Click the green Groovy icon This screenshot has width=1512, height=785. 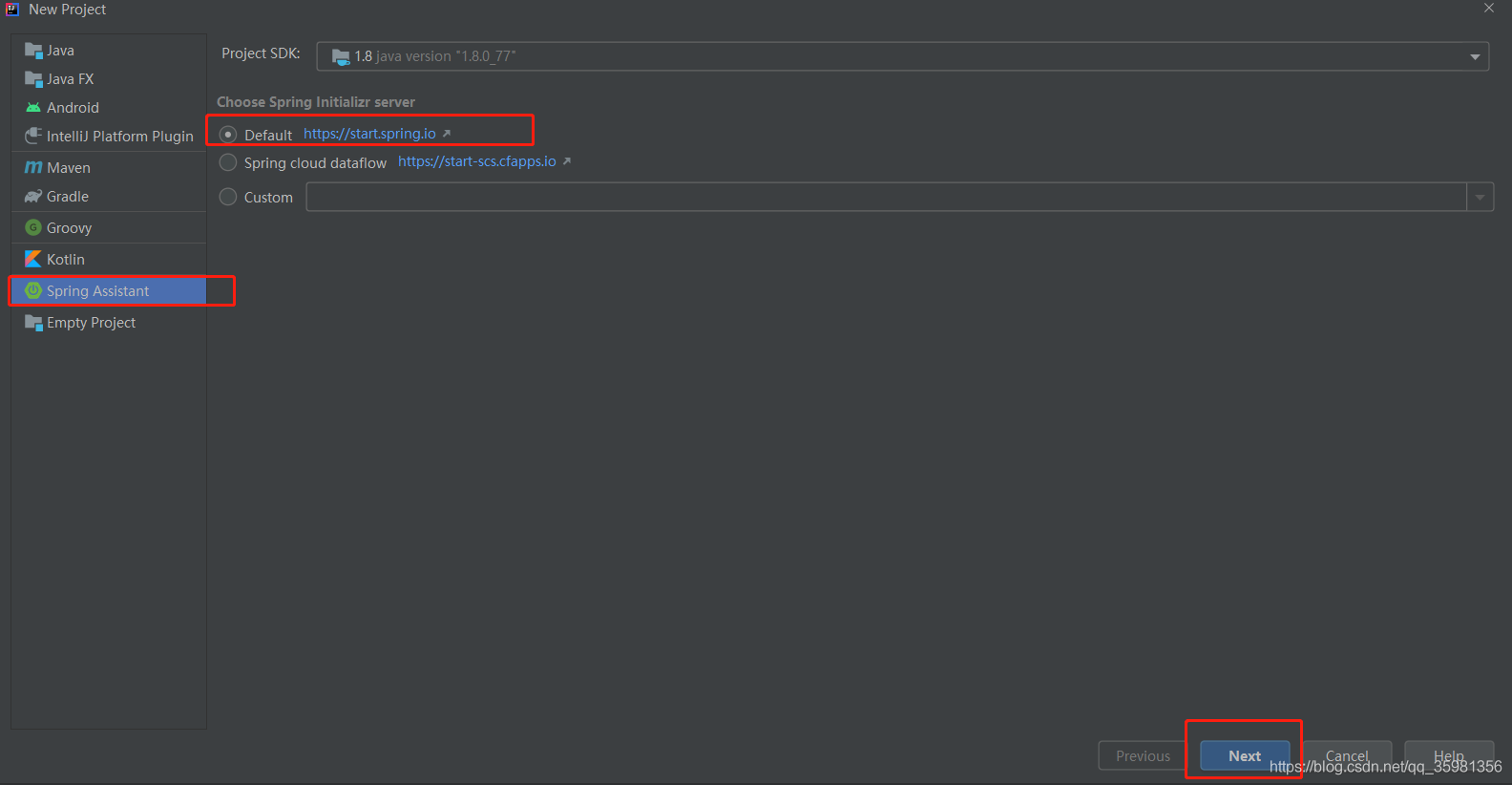tap(33, 228)
